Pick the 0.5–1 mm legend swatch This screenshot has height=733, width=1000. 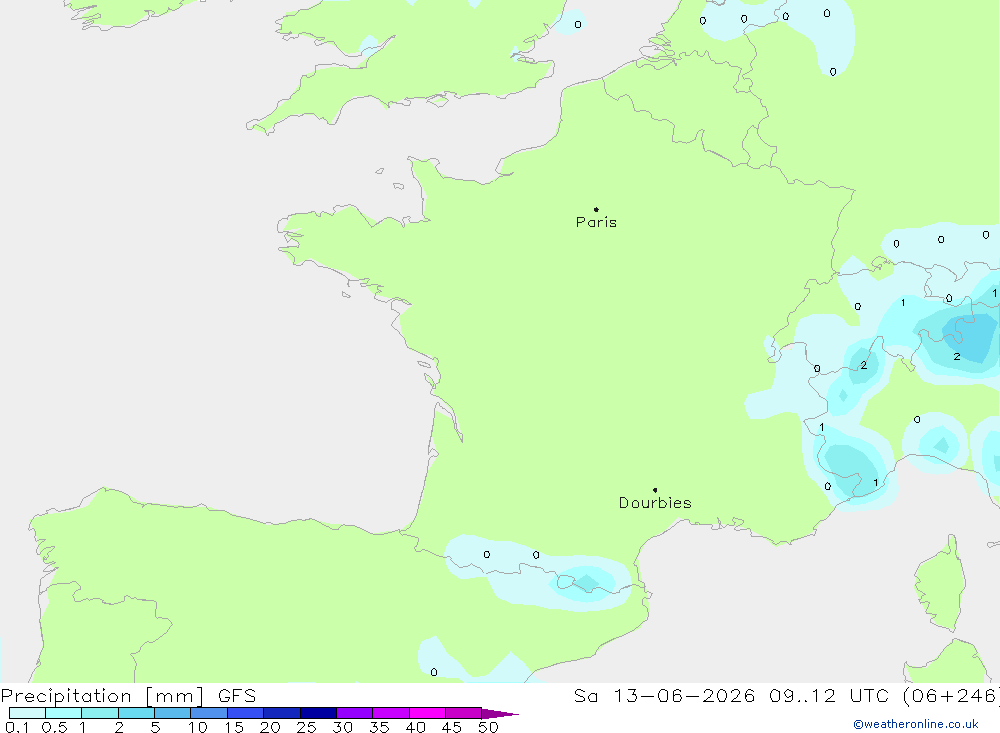coord(63,713)
